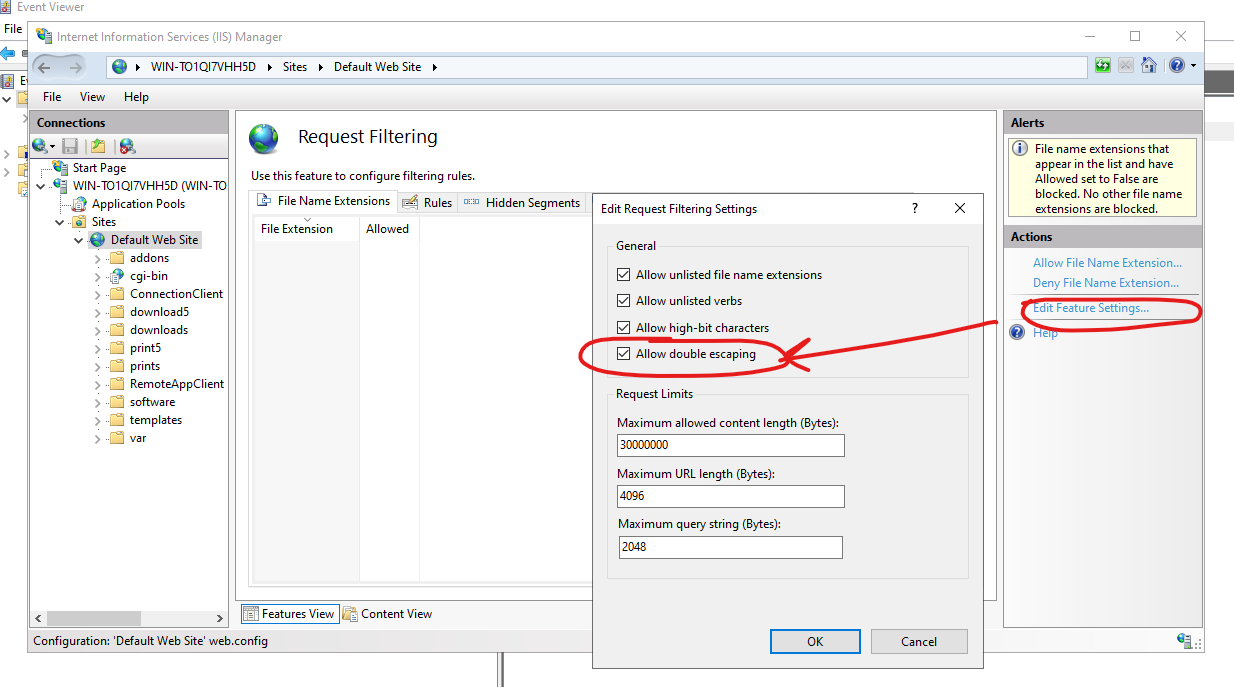Toggle Allow high-bit characters checkbox
Image resolution: width=1234 pixels, height=687 pixels.
pos(624,328)
